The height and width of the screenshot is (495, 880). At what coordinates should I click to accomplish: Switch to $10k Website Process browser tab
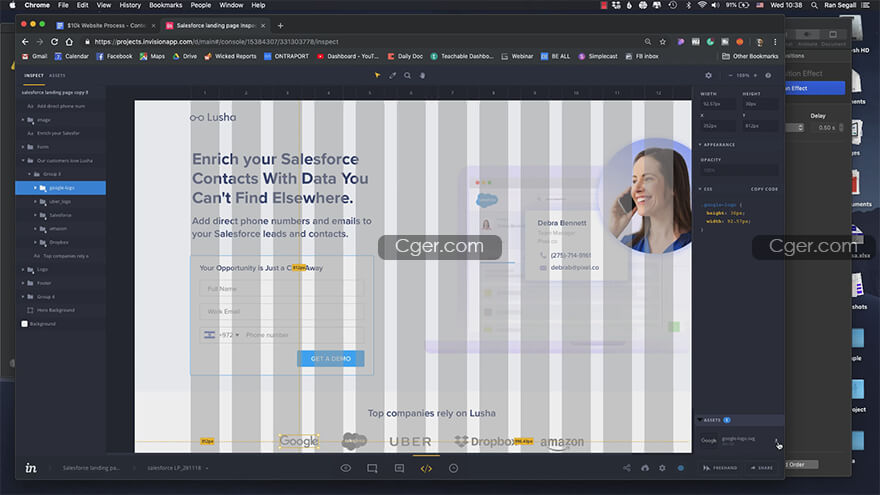click(x=106, y=25)
